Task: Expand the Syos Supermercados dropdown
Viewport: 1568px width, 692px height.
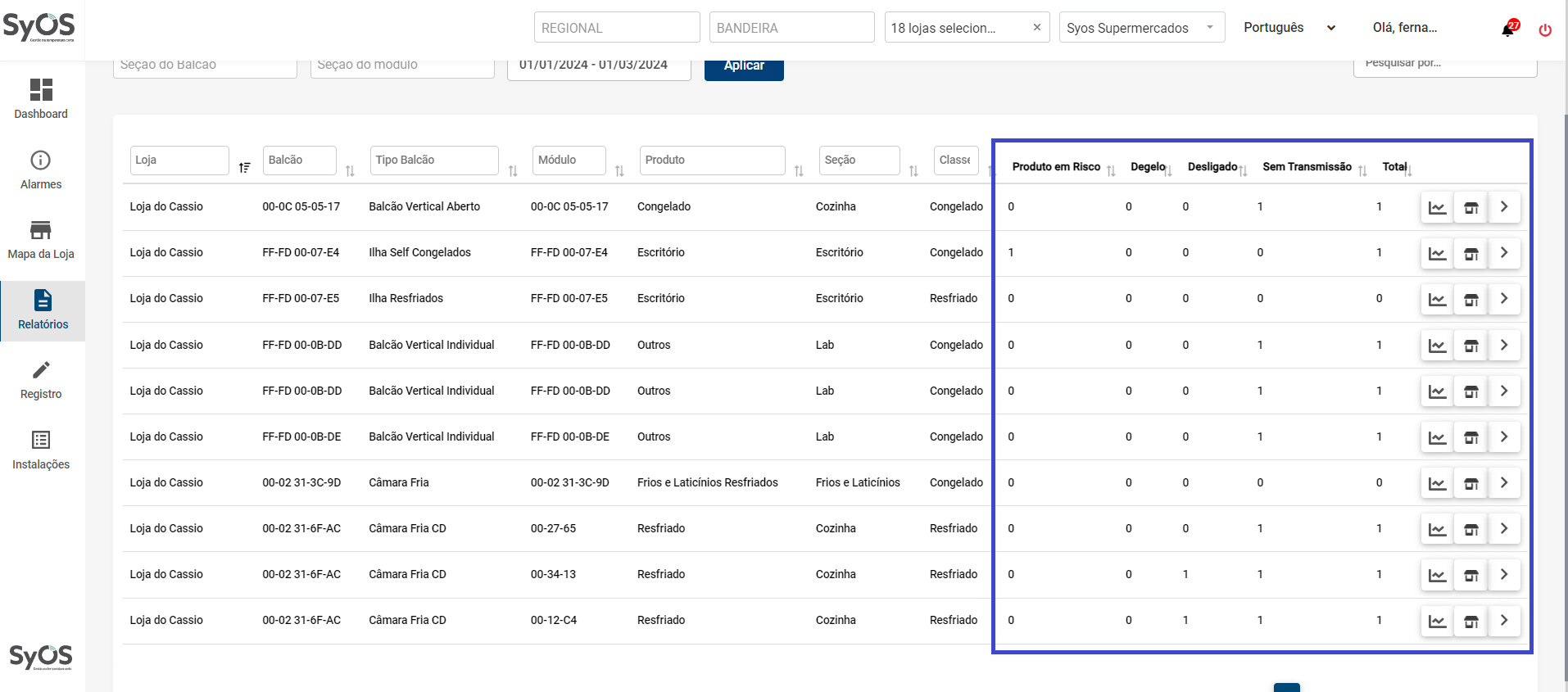Action: pyautogui.click(x=1142, y=28)
